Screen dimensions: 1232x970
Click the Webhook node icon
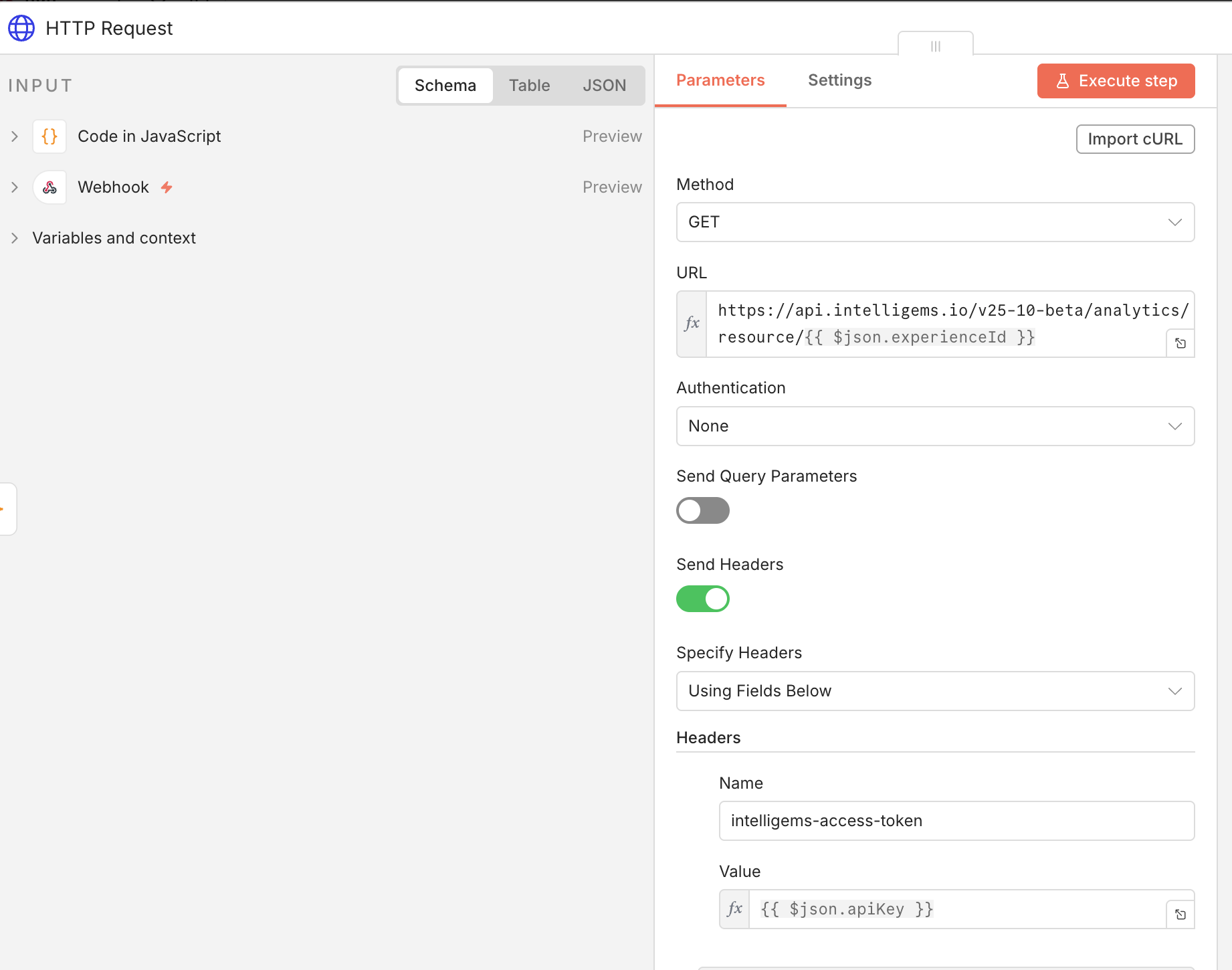49,187
